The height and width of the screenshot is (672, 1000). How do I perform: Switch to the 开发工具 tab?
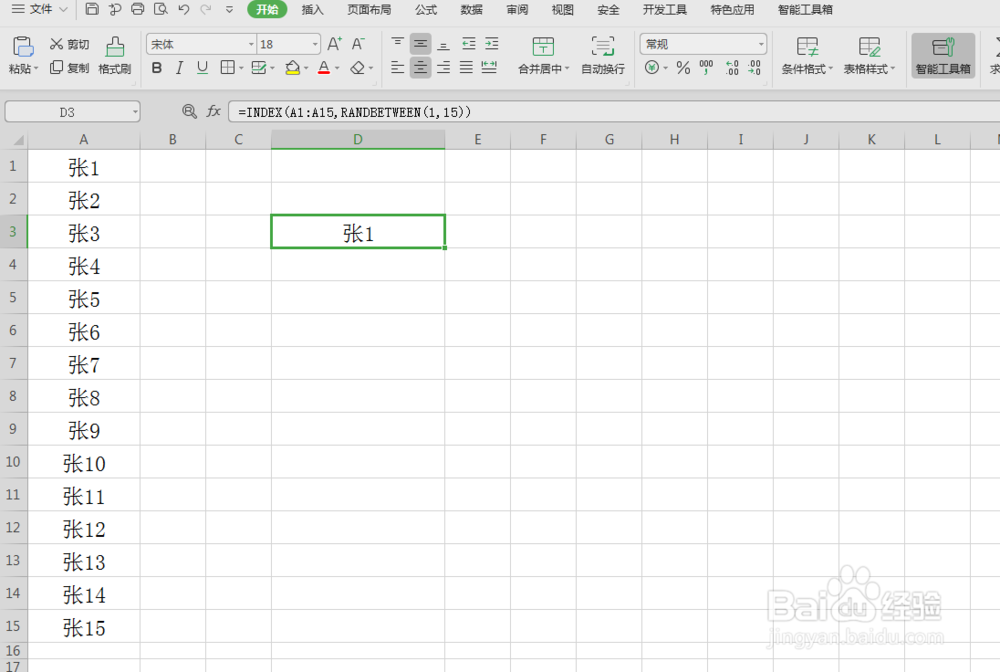coord(665,10)
